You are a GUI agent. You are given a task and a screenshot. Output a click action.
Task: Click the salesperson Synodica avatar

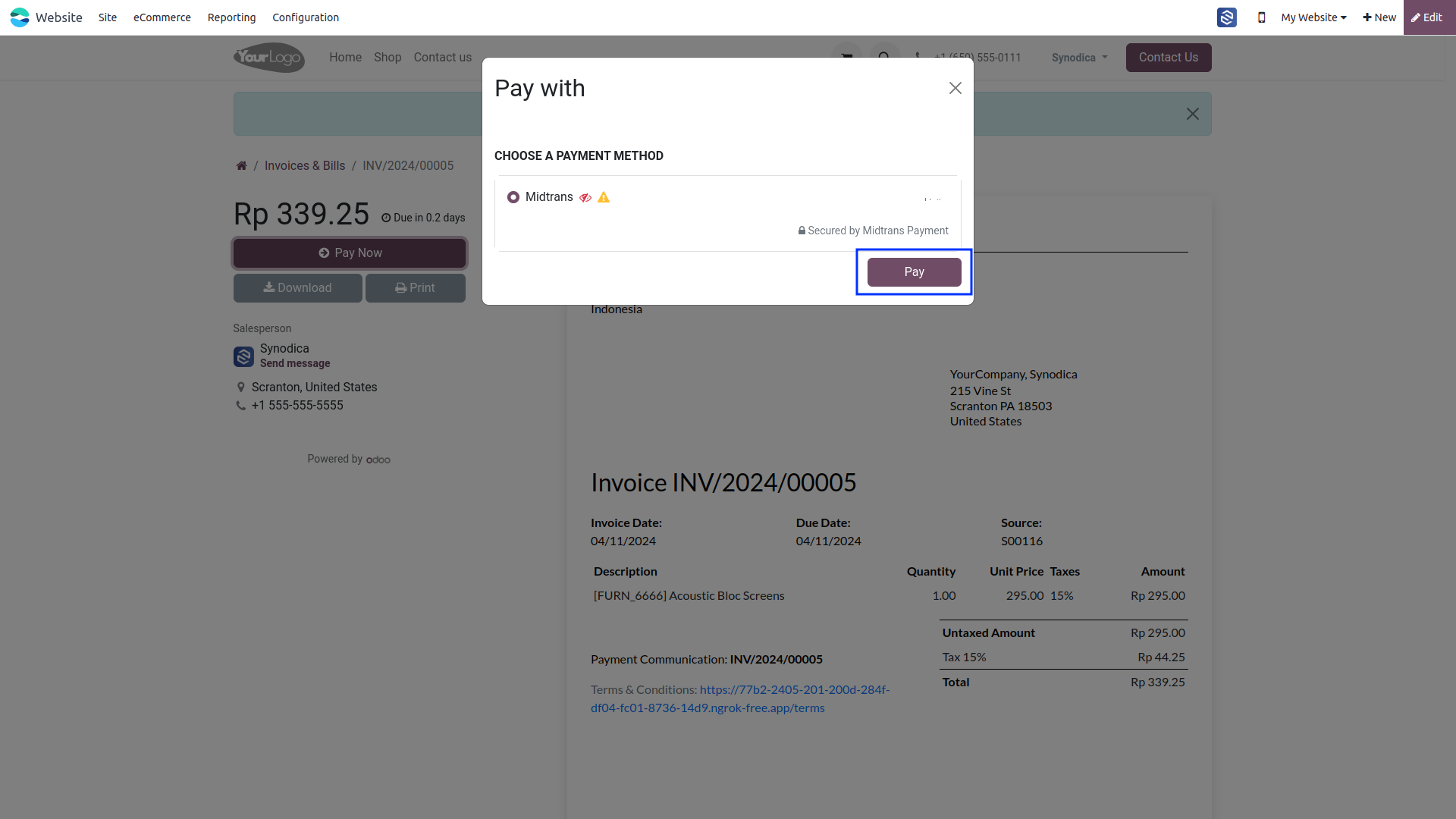(x=243, y=356)
